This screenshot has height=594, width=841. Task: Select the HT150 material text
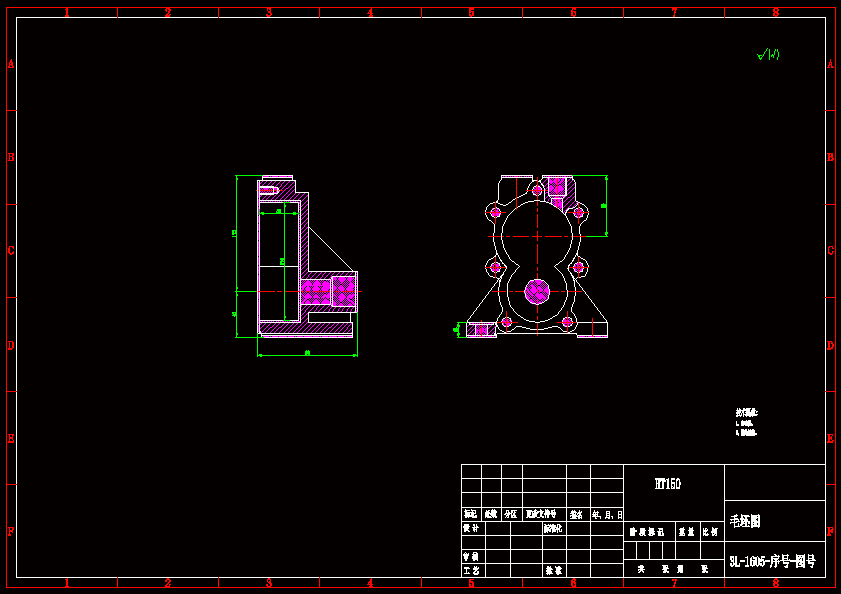point(668,484)
